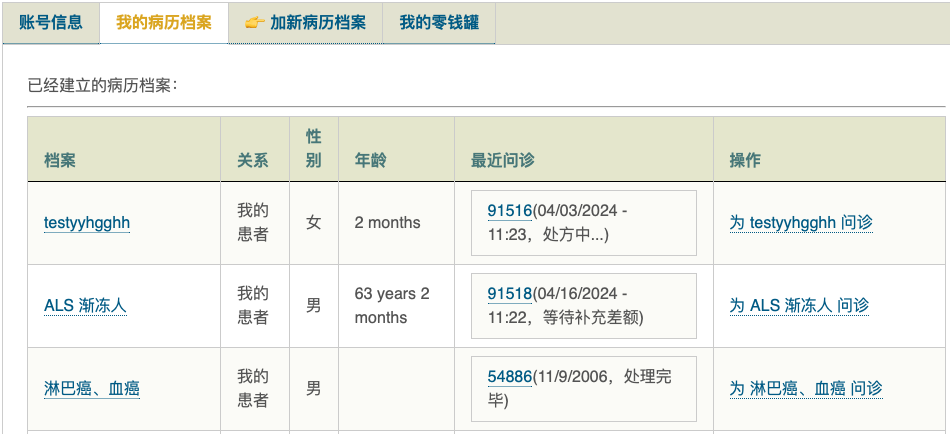The width and height of the screenshot is (950, 434).
Task: Open the ALS 渐冻人 patient record
Action: point(85,305)
